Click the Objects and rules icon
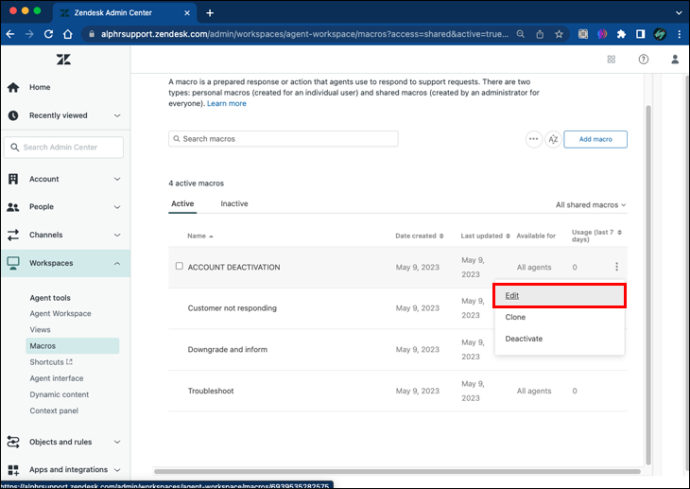The width and height of the screenshot is (690, 489). (x=13, y=441)
